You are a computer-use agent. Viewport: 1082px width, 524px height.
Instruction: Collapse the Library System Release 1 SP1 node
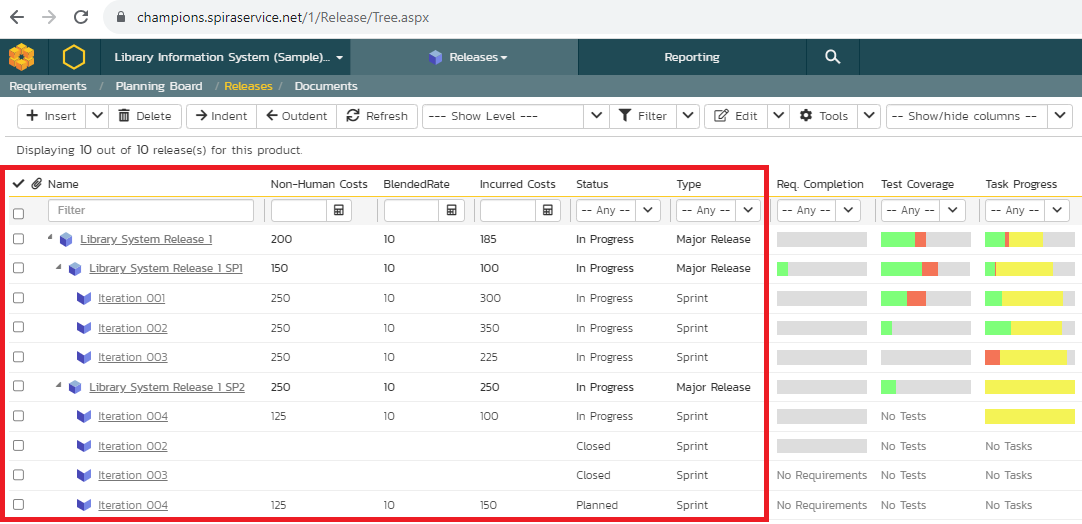[x=58, y=268]
